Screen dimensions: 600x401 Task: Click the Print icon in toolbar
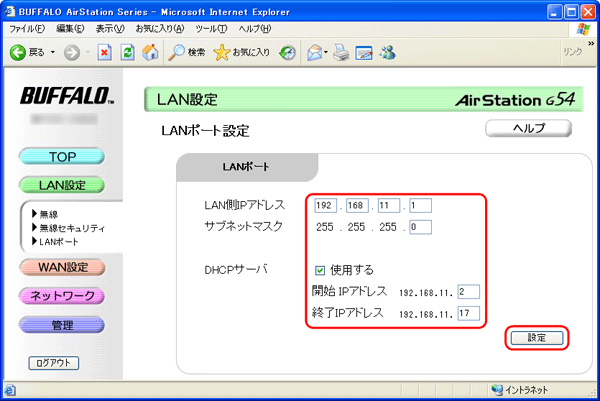(x=341, y=52)
